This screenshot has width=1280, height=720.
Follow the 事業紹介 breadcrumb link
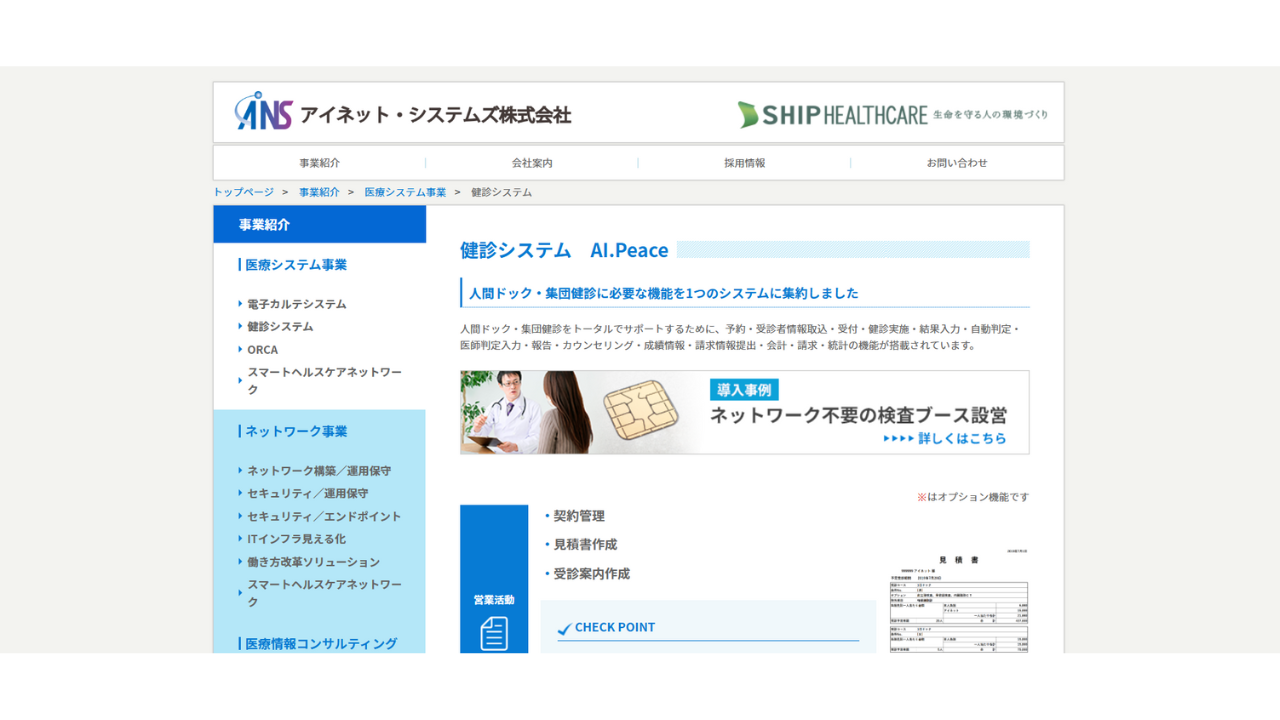(319, 192)
